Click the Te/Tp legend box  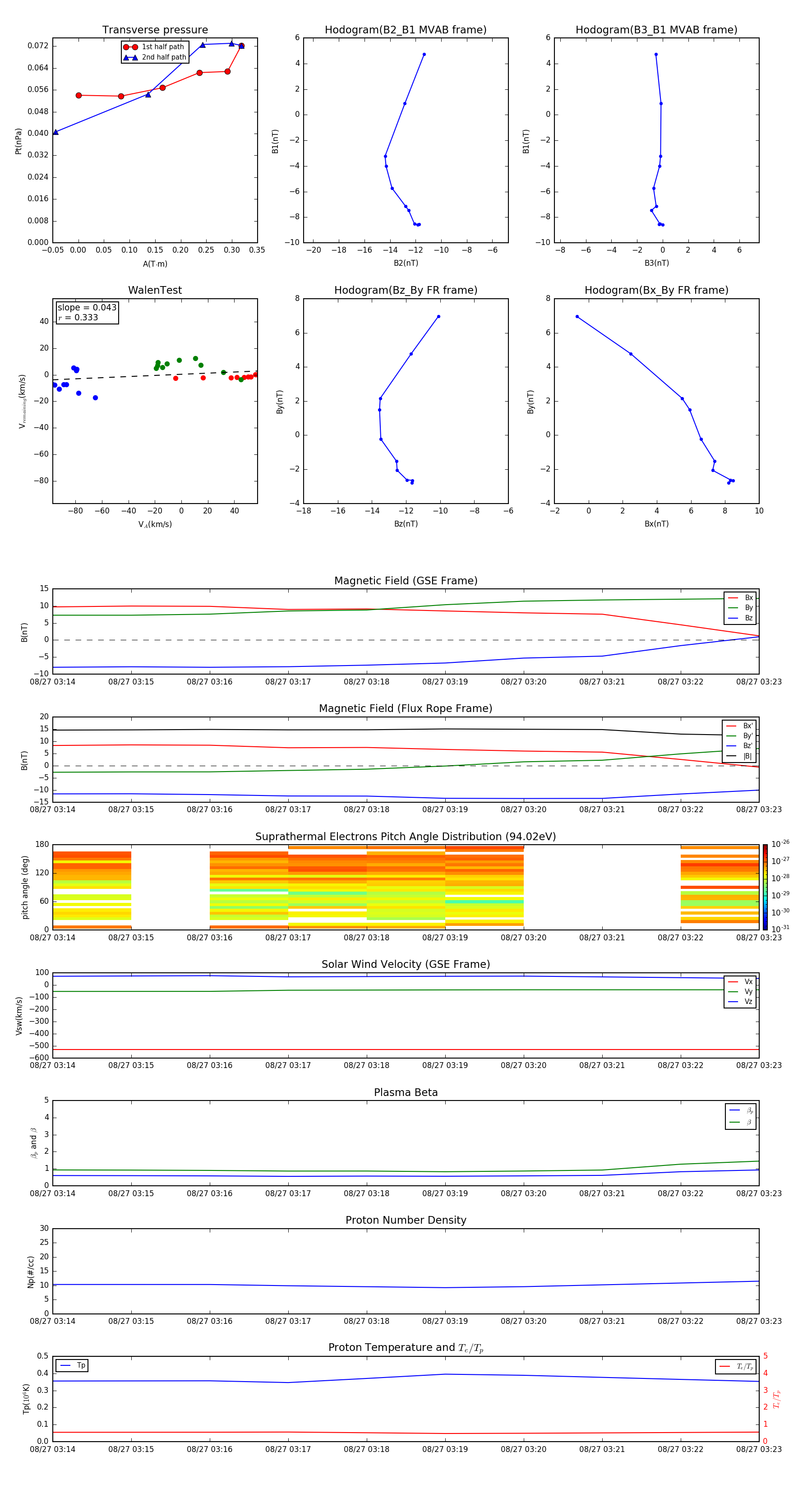click(736, 1366)
